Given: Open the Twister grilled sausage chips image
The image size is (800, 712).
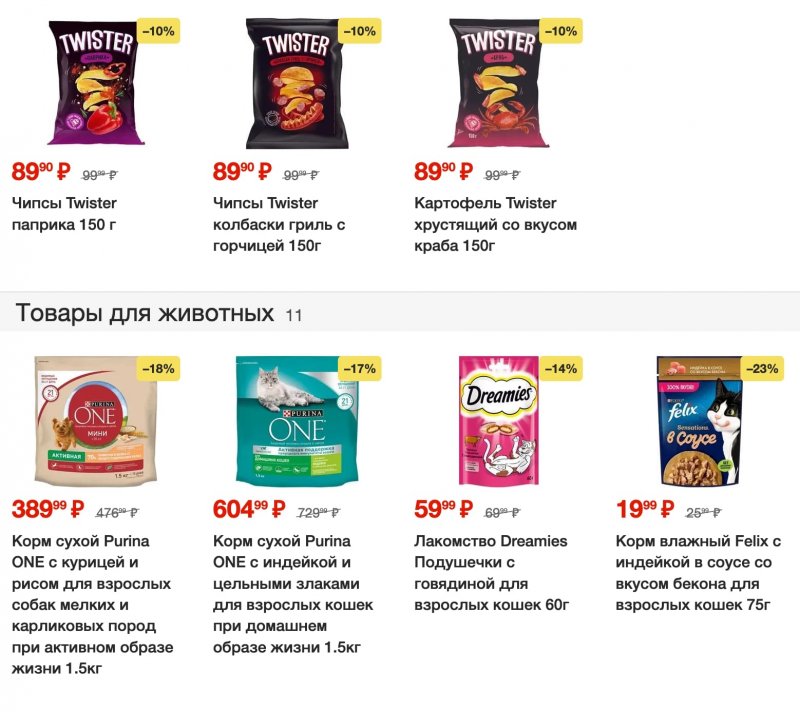Looking at the screenshot, I should click(297, 84).
